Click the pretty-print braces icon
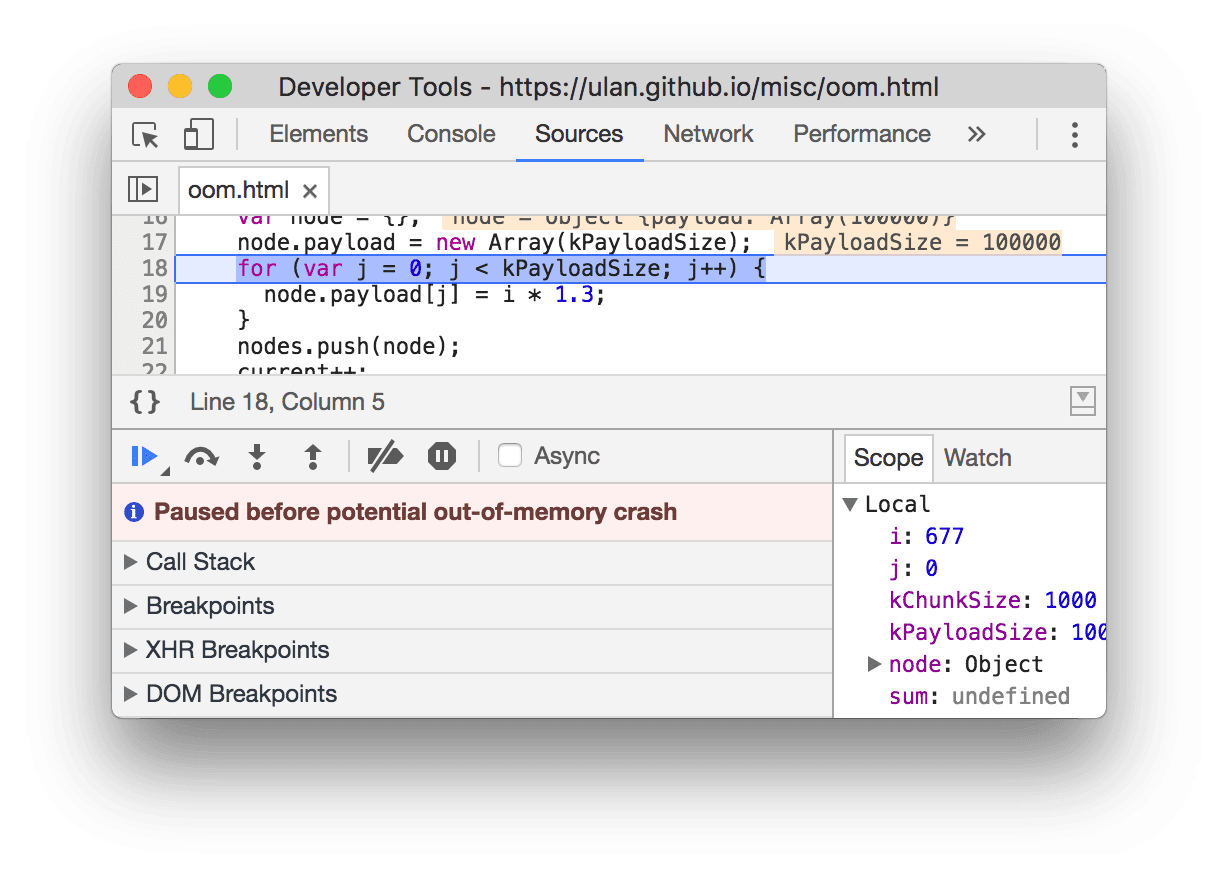Image resolution: width=1218 pixels, height=878 pixels. tap(144, 401)
